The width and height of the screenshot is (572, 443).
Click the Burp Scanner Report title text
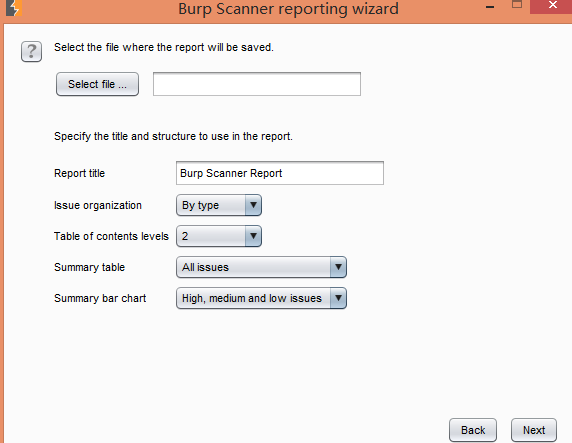tap(231, 173)
